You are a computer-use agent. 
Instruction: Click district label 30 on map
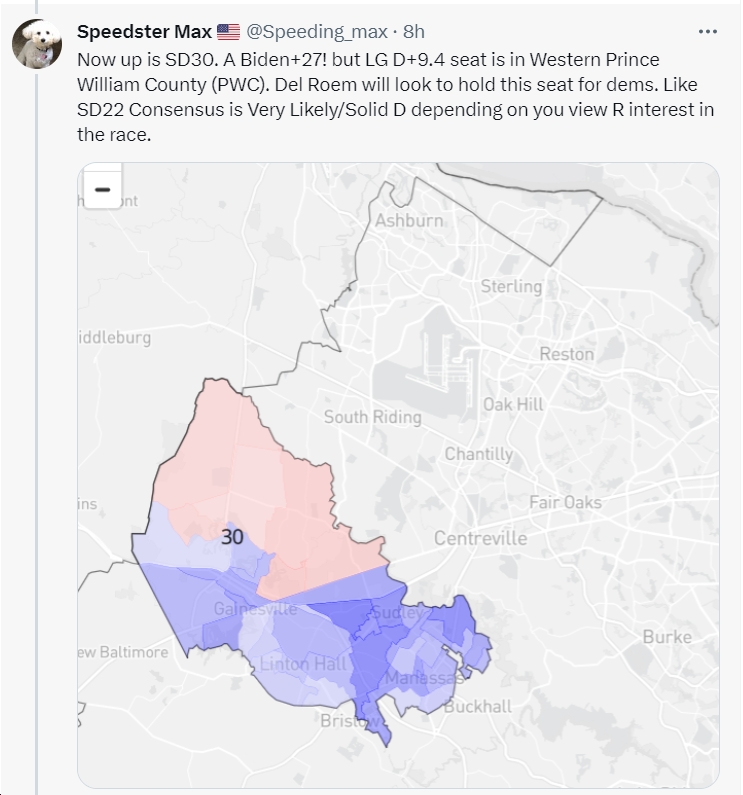(x=232, y=537)
